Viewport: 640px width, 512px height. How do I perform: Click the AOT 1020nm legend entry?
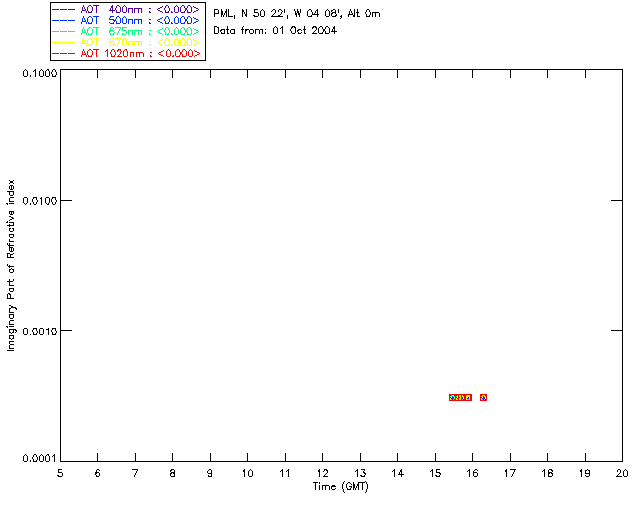[x=126, y=53]
